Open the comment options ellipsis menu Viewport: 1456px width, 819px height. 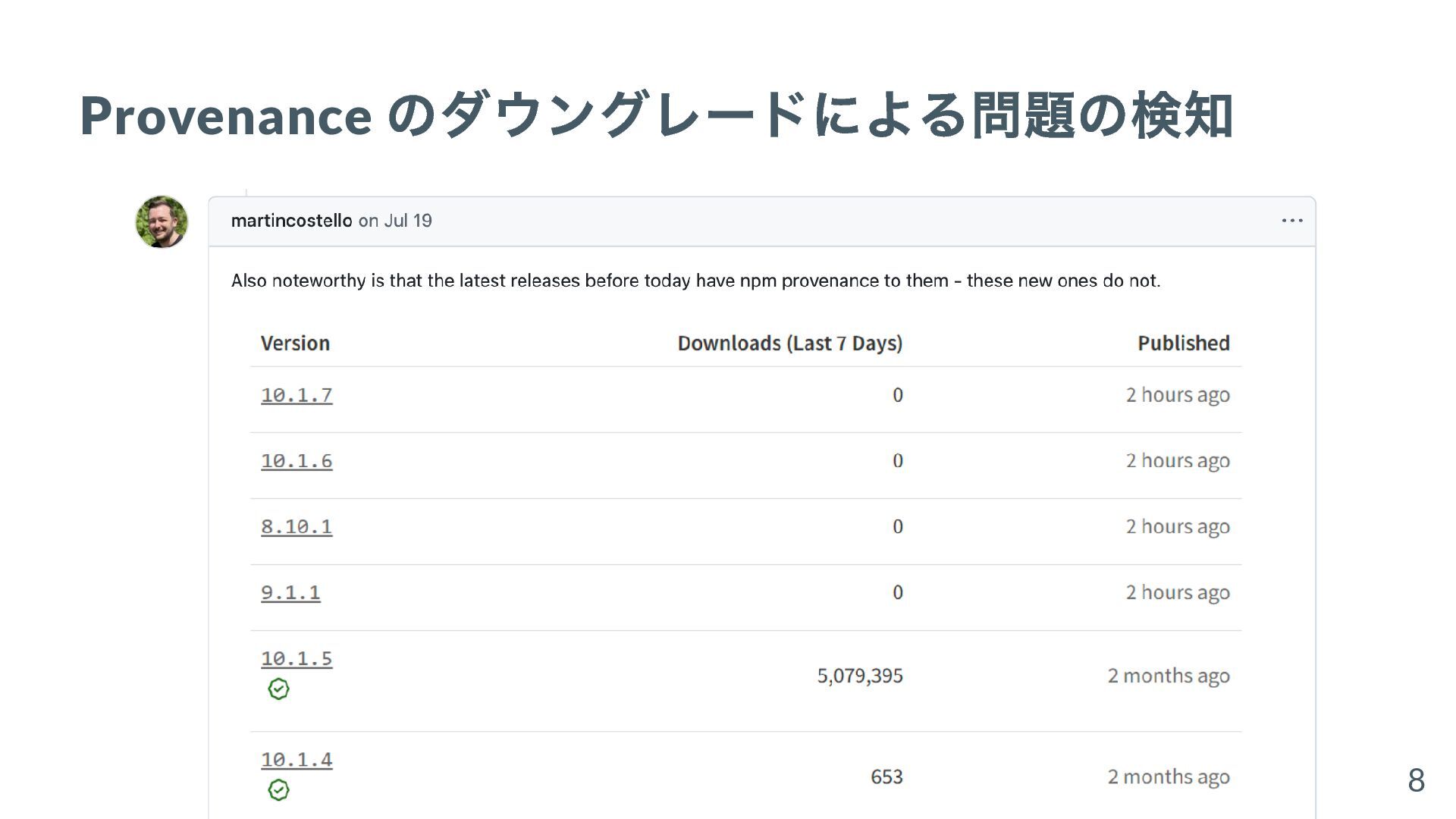click(1291, 221)
